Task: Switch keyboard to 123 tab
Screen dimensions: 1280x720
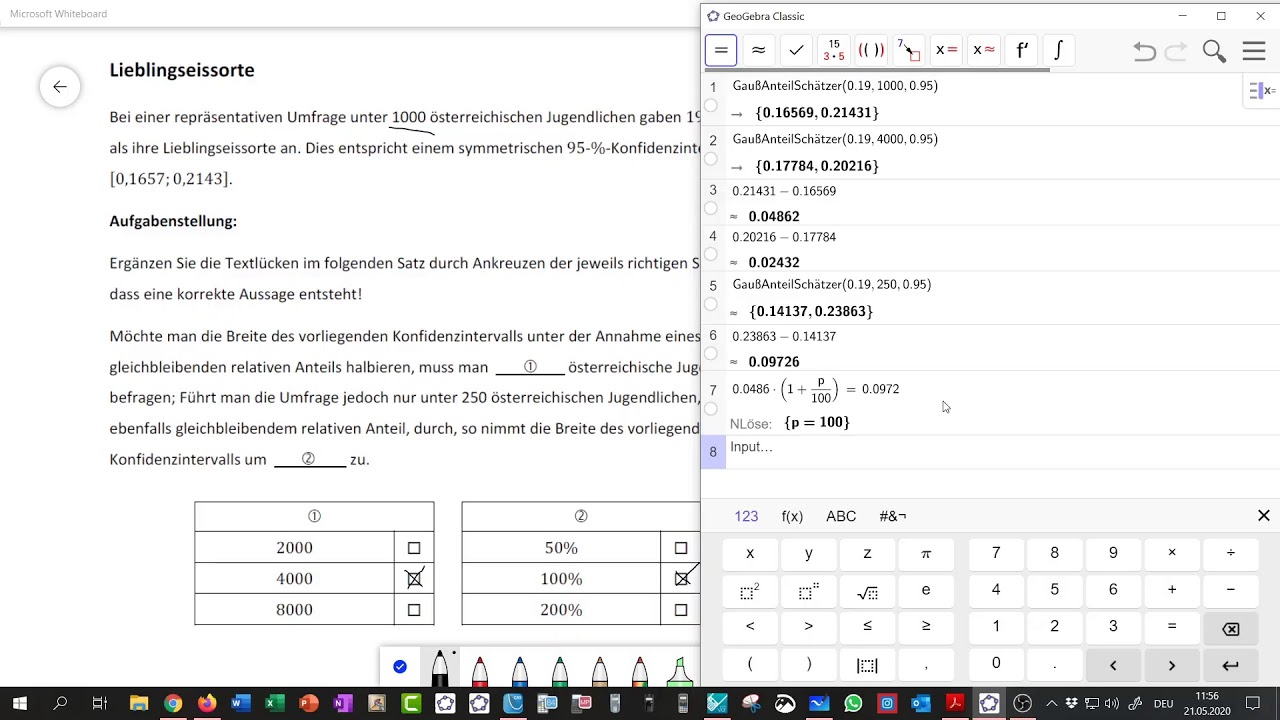Action: click(x=746, y=516)
